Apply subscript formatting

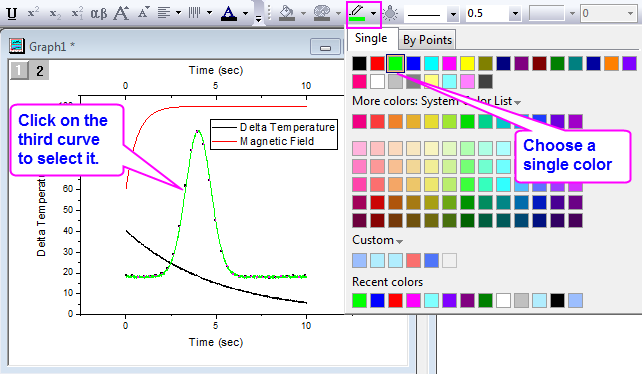coord(55,14)
